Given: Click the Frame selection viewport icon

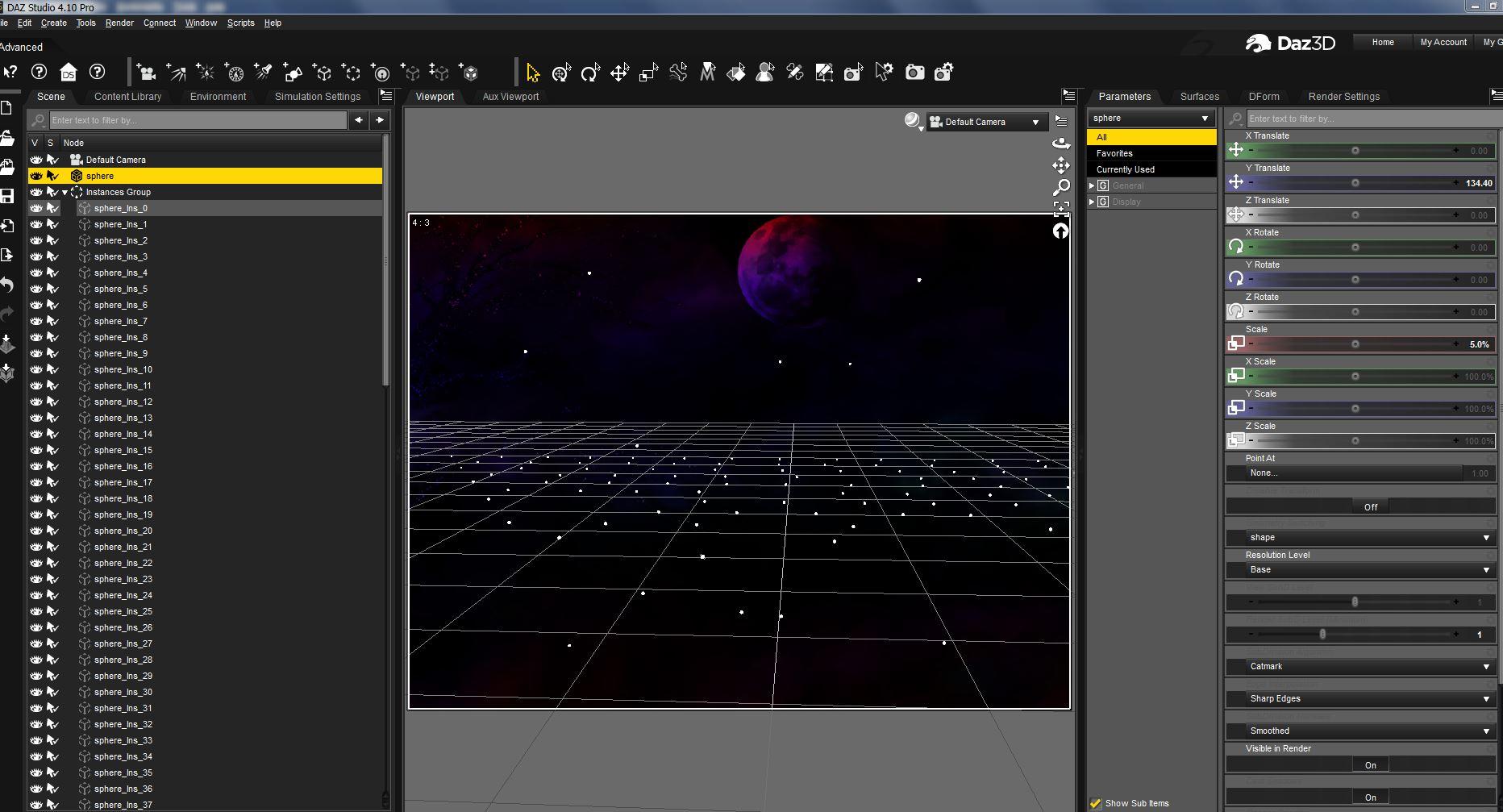Looking at the screenshot, I should click(1061, 209).
